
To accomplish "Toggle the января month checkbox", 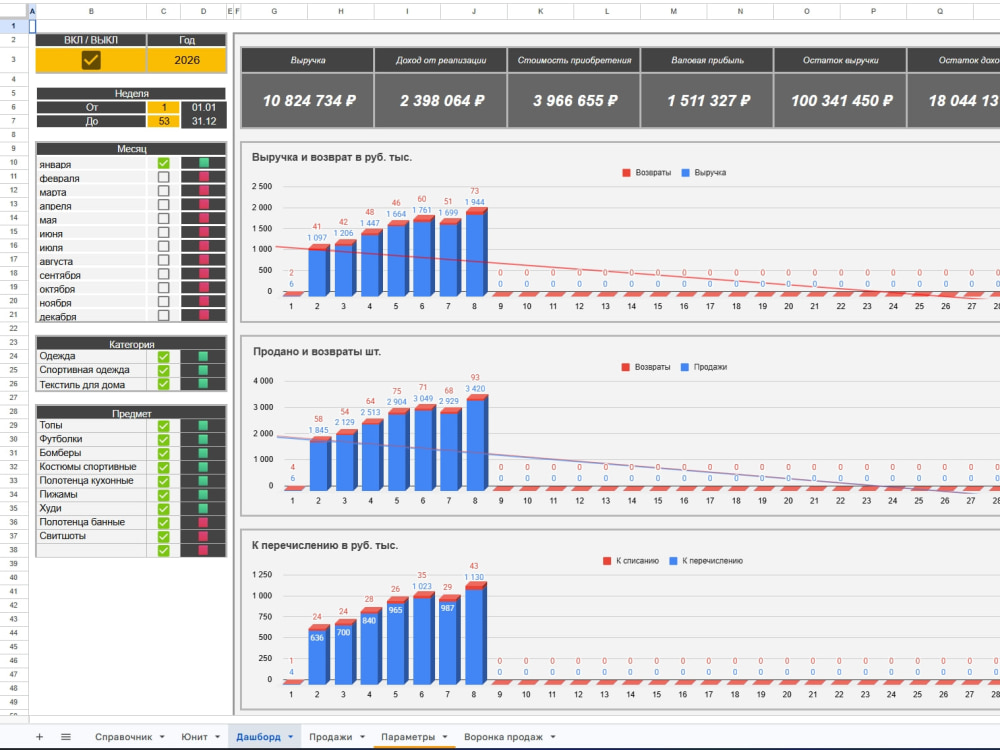I will pyautogui.click(x=164, y=163).
